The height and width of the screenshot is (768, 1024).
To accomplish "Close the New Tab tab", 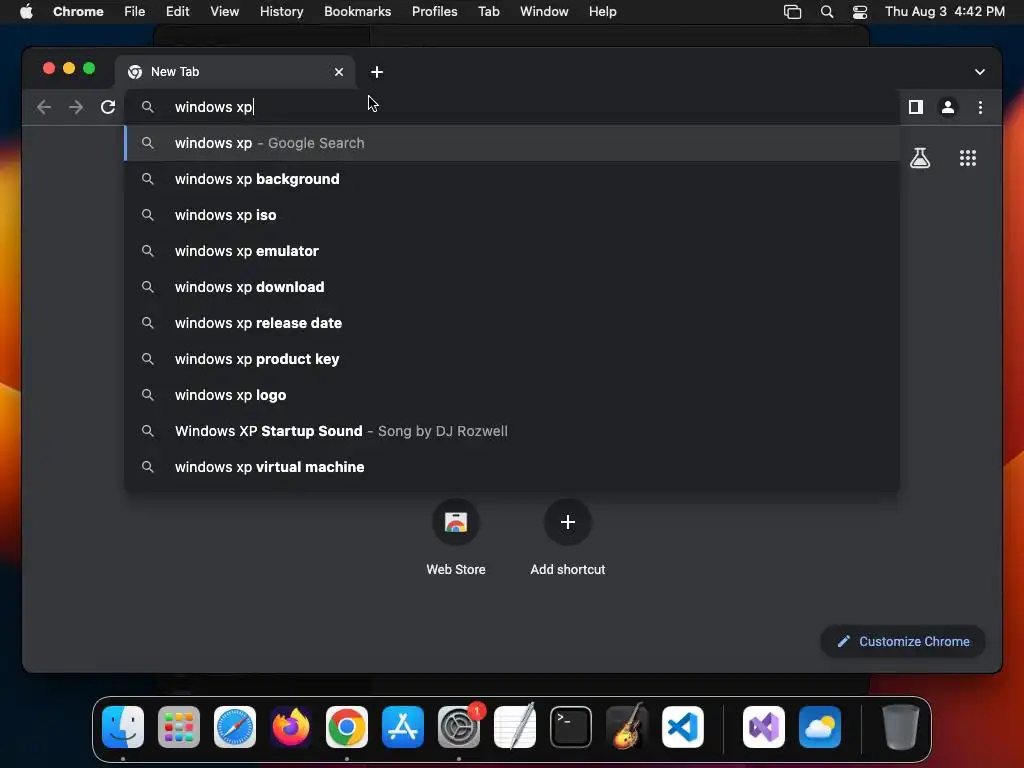I will (339, 72).
